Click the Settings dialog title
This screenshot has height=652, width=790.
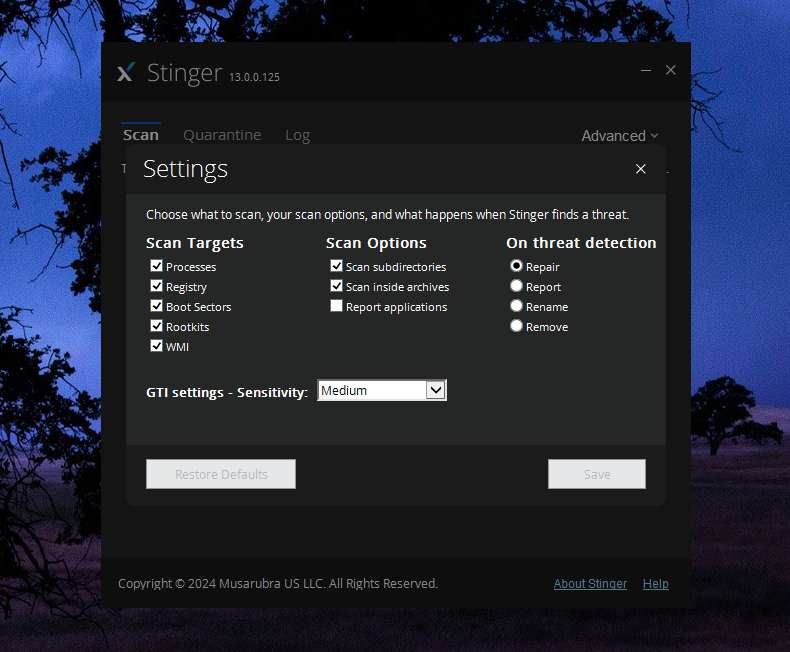(185, 169)
